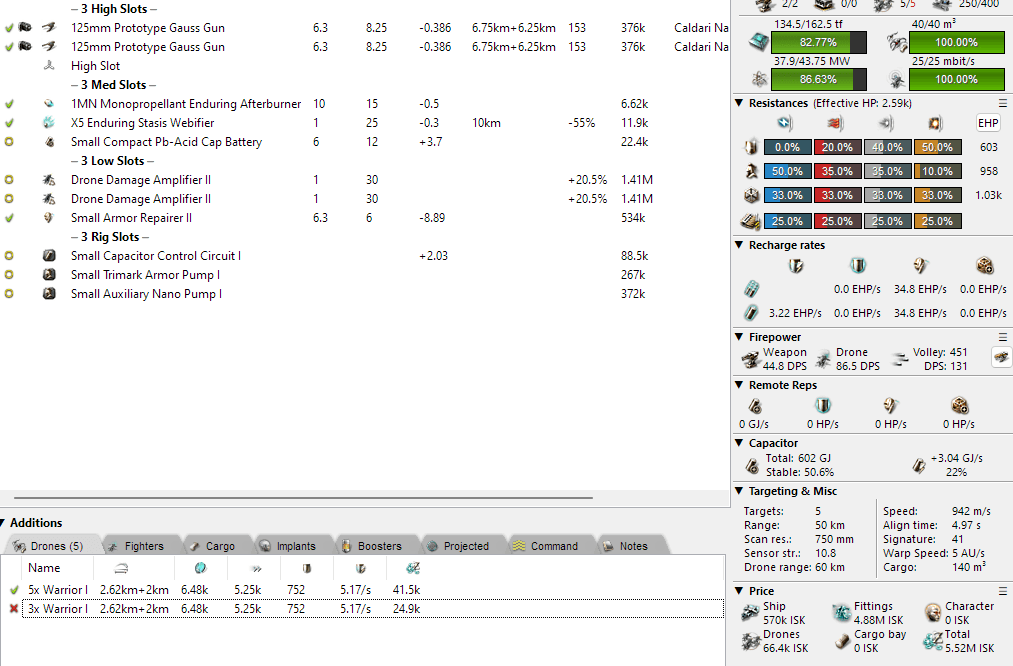
Task: Click the X5 Enduring Stasis Webifier icon
Action: (48, 123)
